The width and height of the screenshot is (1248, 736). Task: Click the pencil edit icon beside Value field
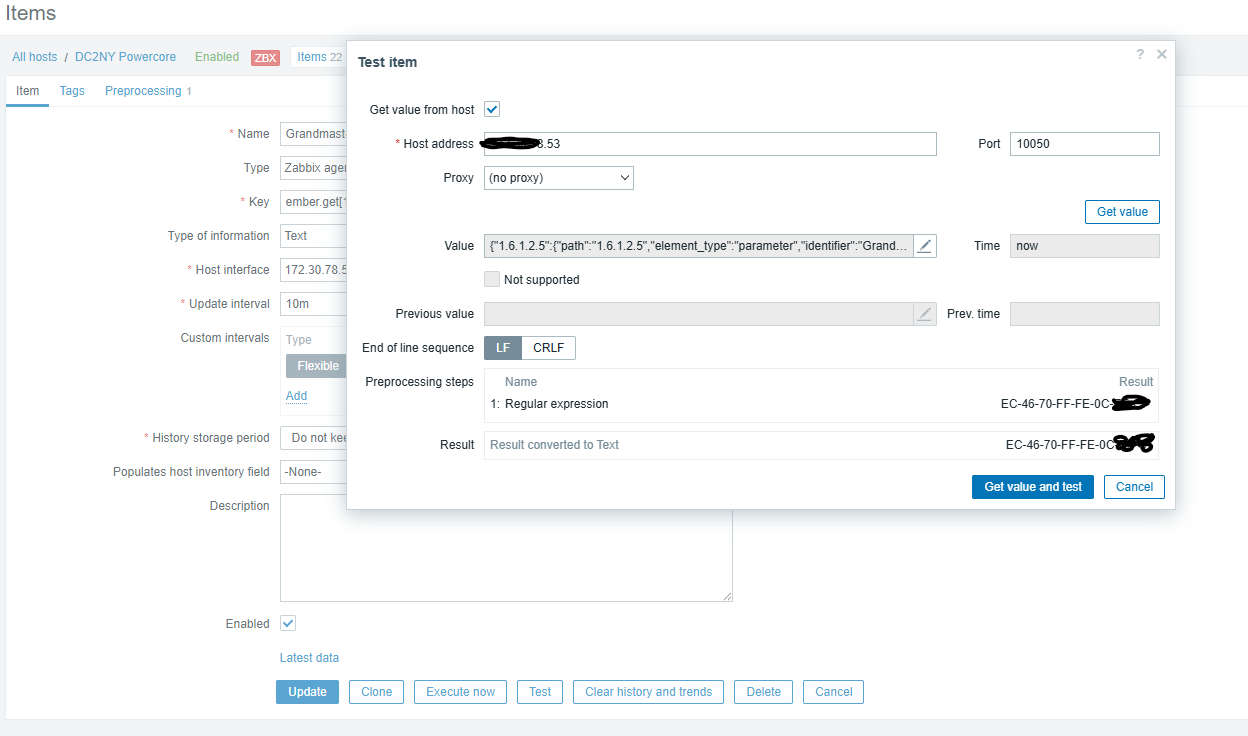pyautogui.click(x=925, y=246)
